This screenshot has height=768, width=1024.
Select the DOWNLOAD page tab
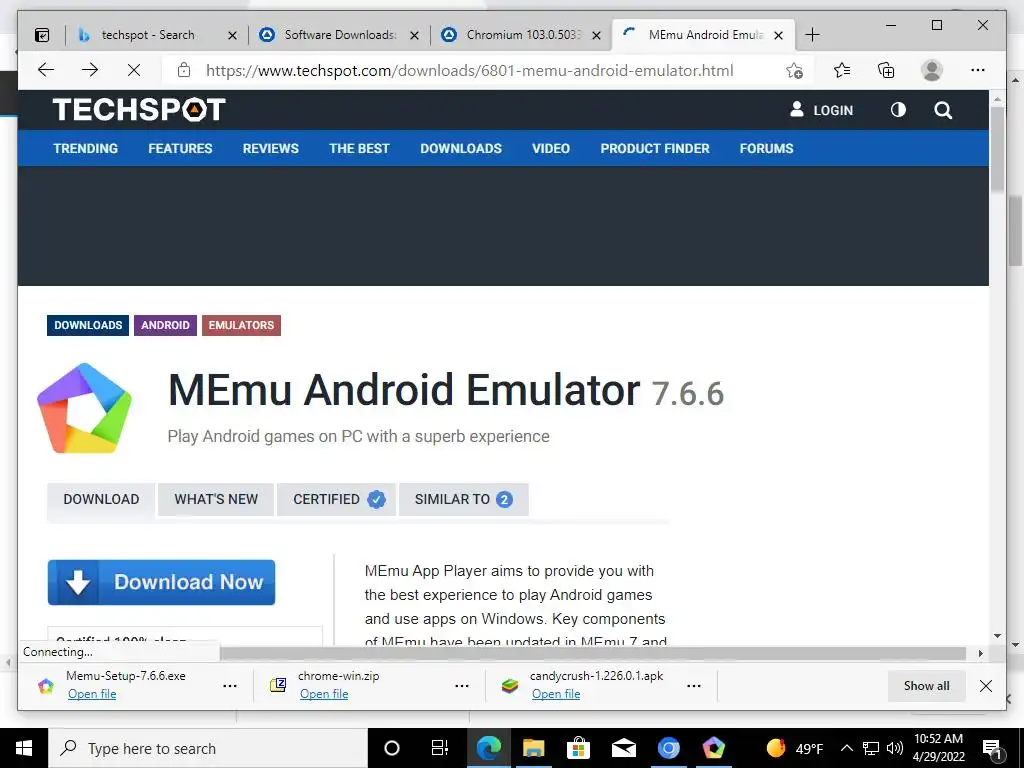click(101, 500)
